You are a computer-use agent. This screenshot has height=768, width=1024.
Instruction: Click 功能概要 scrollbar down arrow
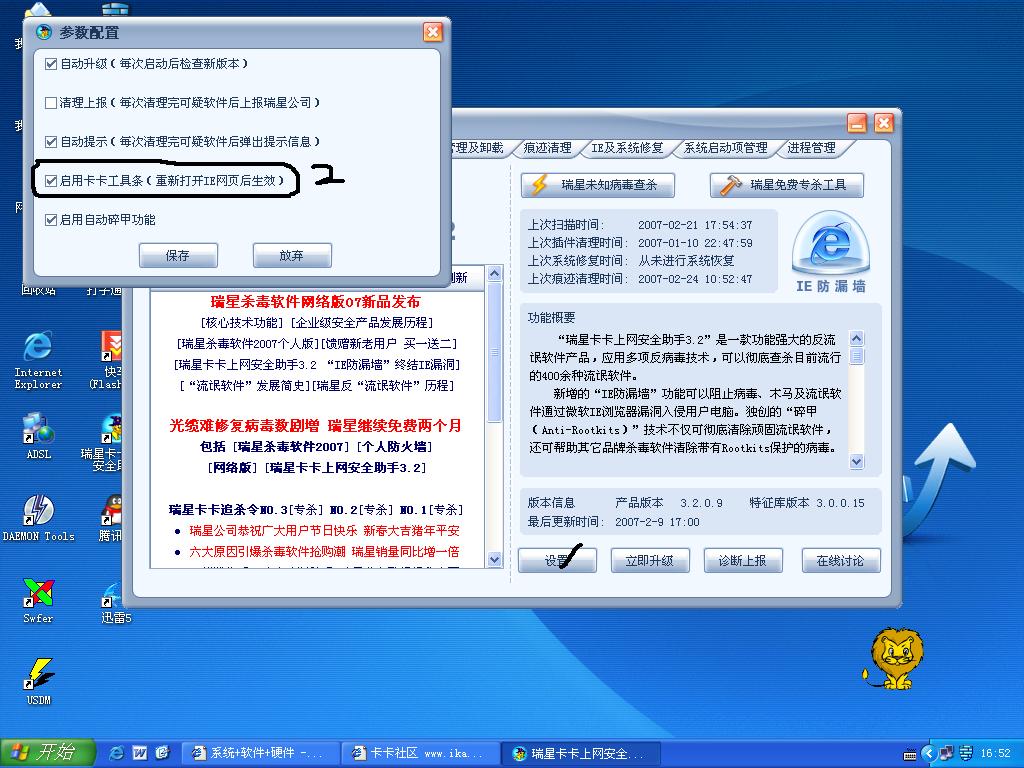pos(857,462)
